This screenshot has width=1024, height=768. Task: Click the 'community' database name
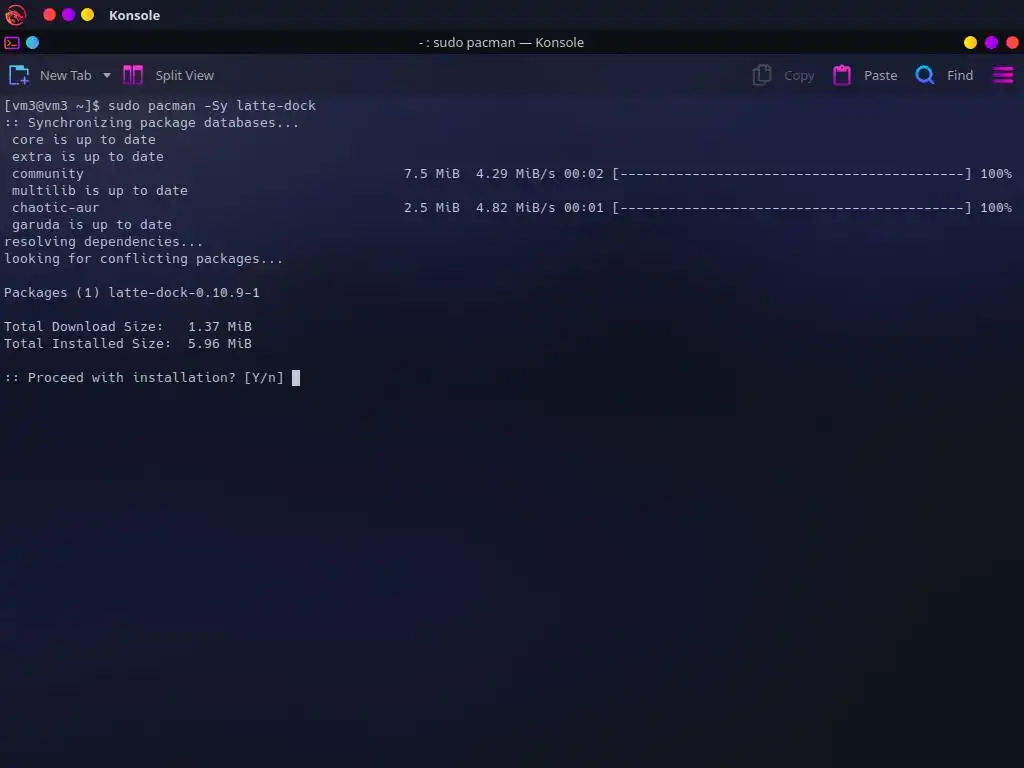48,174
